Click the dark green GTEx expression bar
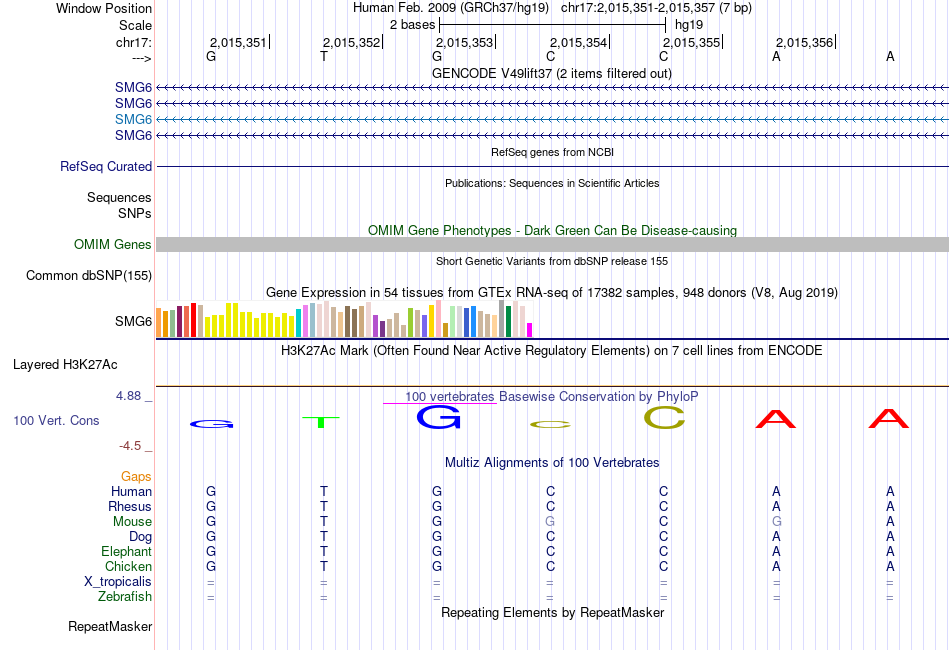Screen dimensions: 950x650 click(x=508, y=322)
